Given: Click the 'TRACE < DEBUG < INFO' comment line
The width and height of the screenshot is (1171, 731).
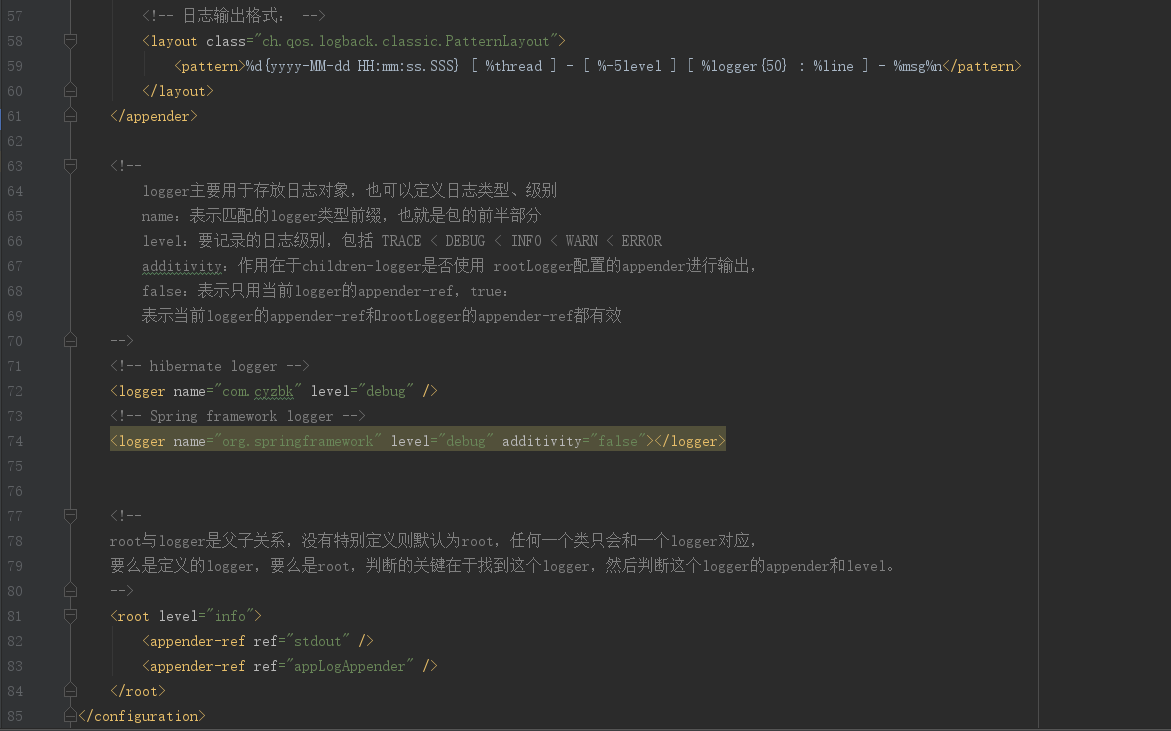Looking at the screenshot, I should click(x=402, y=241).
